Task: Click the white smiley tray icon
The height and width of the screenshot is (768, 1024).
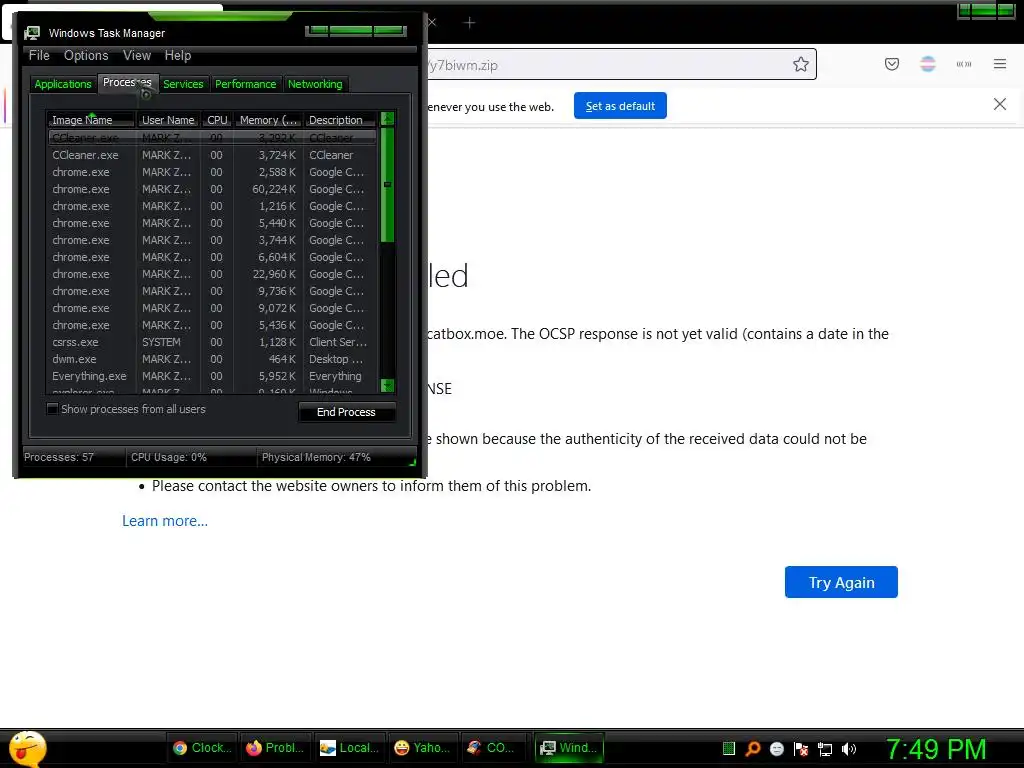Action: tap(776, 748)
